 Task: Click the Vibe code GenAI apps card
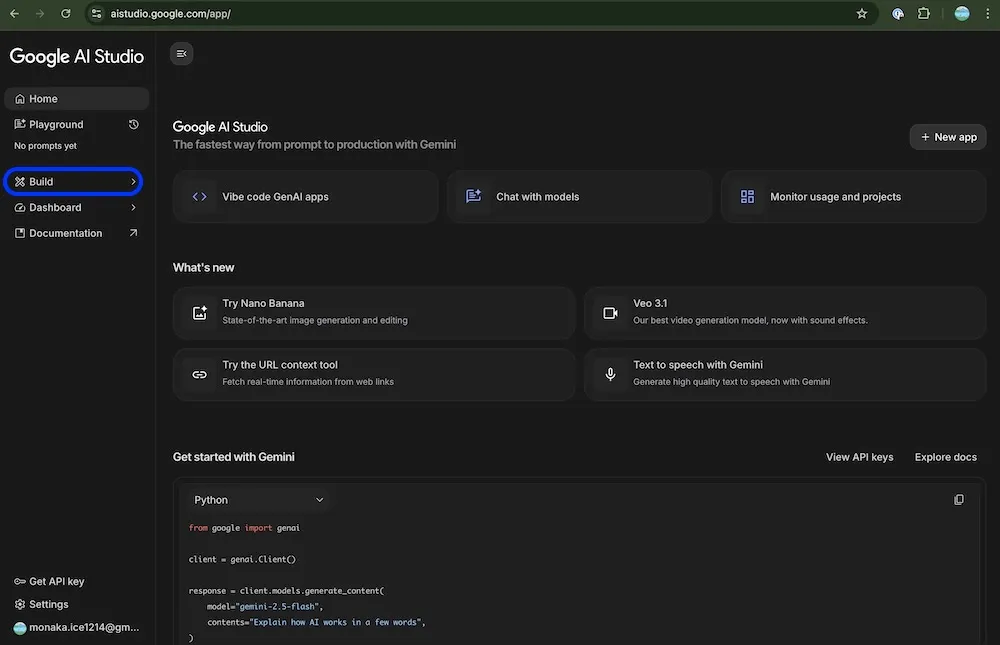click(x=305, y=197)
